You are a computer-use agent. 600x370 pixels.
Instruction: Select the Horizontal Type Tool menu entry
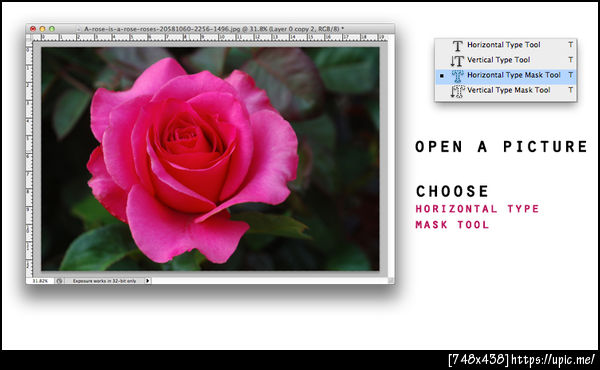click(x=505, y=45)
